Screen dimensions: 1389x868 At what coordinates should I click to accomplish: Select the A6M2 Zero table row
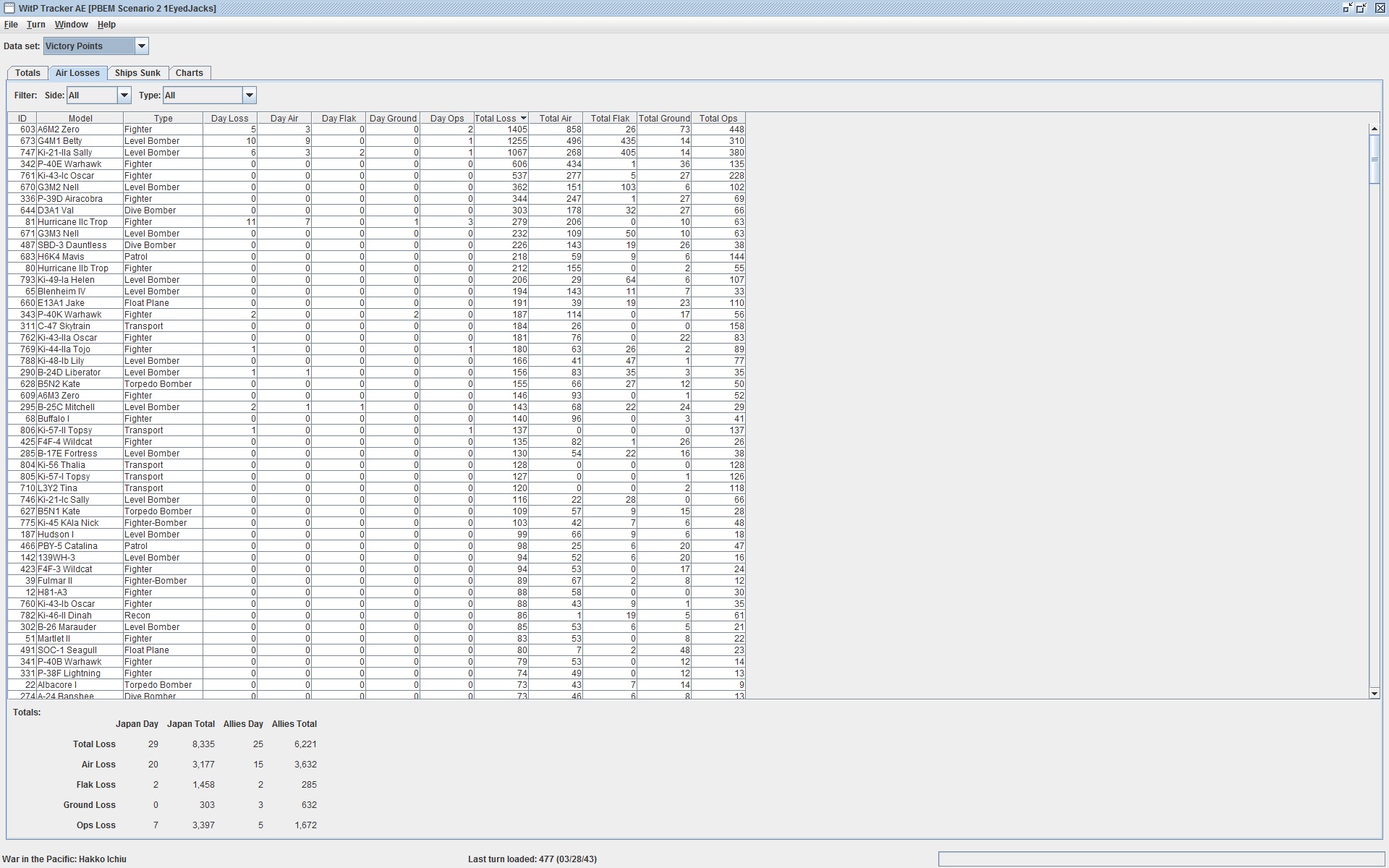tap(80, 129)
